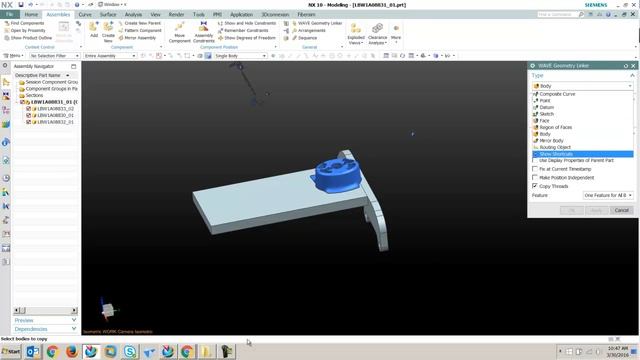Image resolution: width=640 pixels, height=360 pixels.
Task: Open the Single Body selection dropdown
Action: tap(240, 56)
